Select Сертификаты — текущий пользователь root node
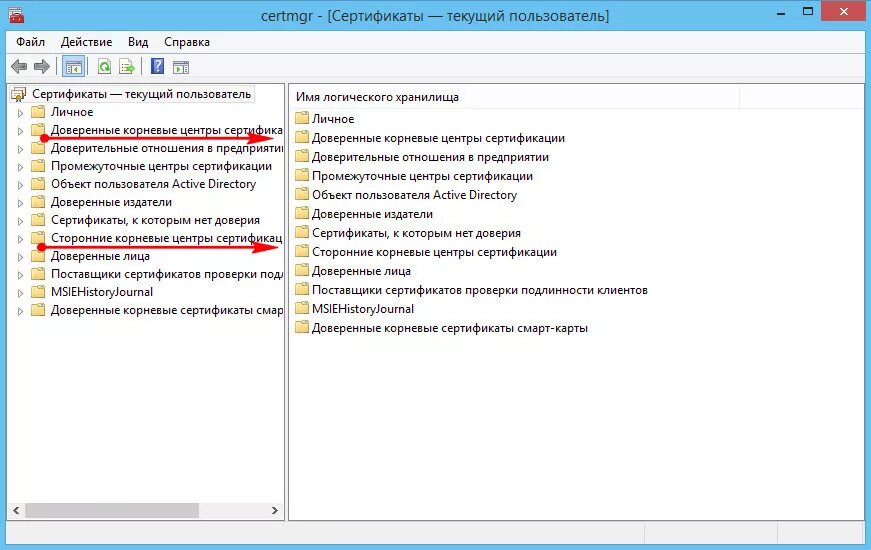This screenshot has height=550, width=871. point(141,94)
